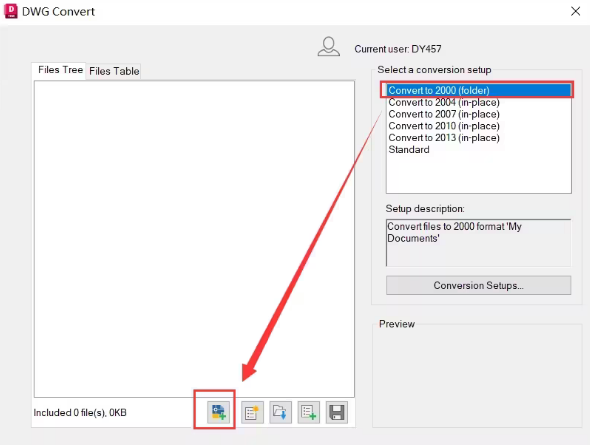Screen dimensions: 590x445
Task: Click the empty Files Tree list area
Action: click(194, 239)
